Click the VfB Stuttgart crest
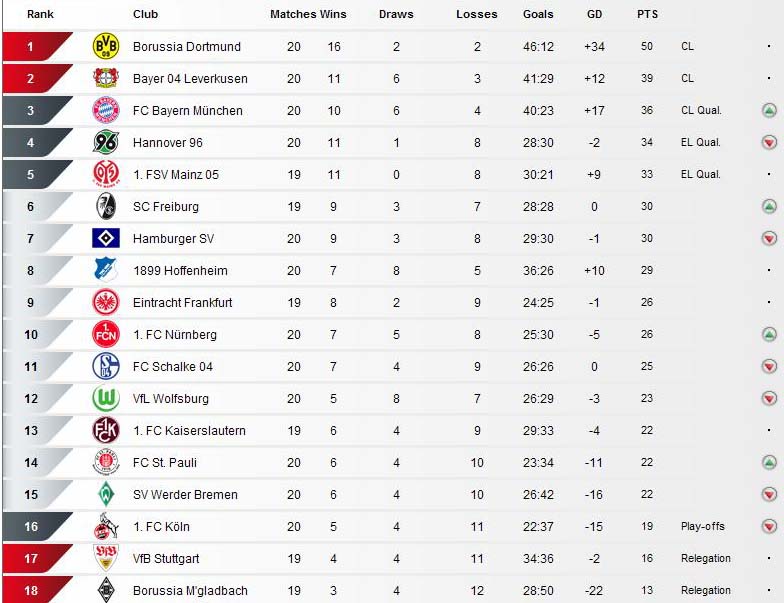The height and width of the screenshot is (603, 784). pyautogui.click(x=106, y=558)
